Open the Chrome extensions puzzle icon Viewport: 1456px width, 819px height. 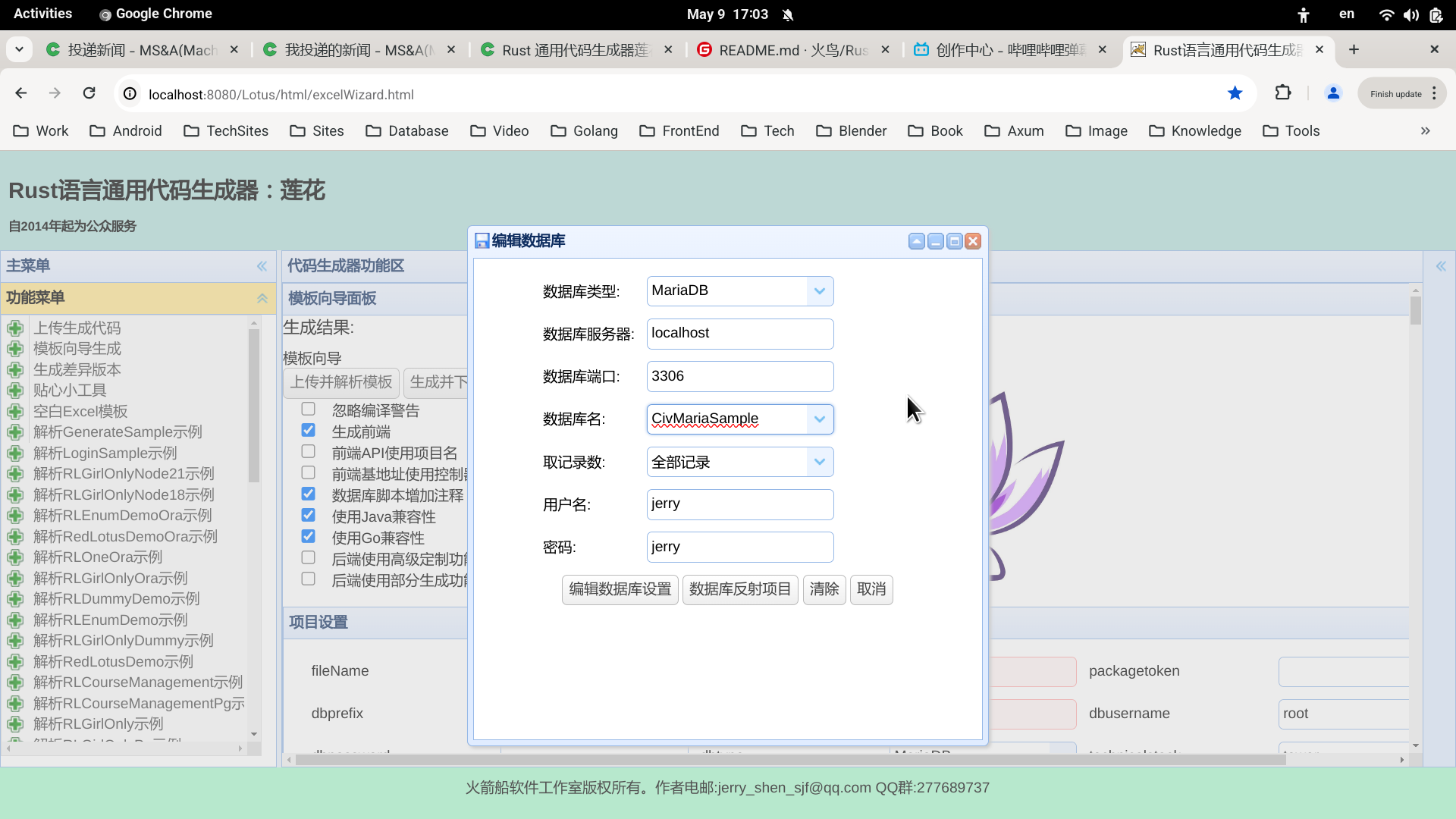pos(1283,93)
